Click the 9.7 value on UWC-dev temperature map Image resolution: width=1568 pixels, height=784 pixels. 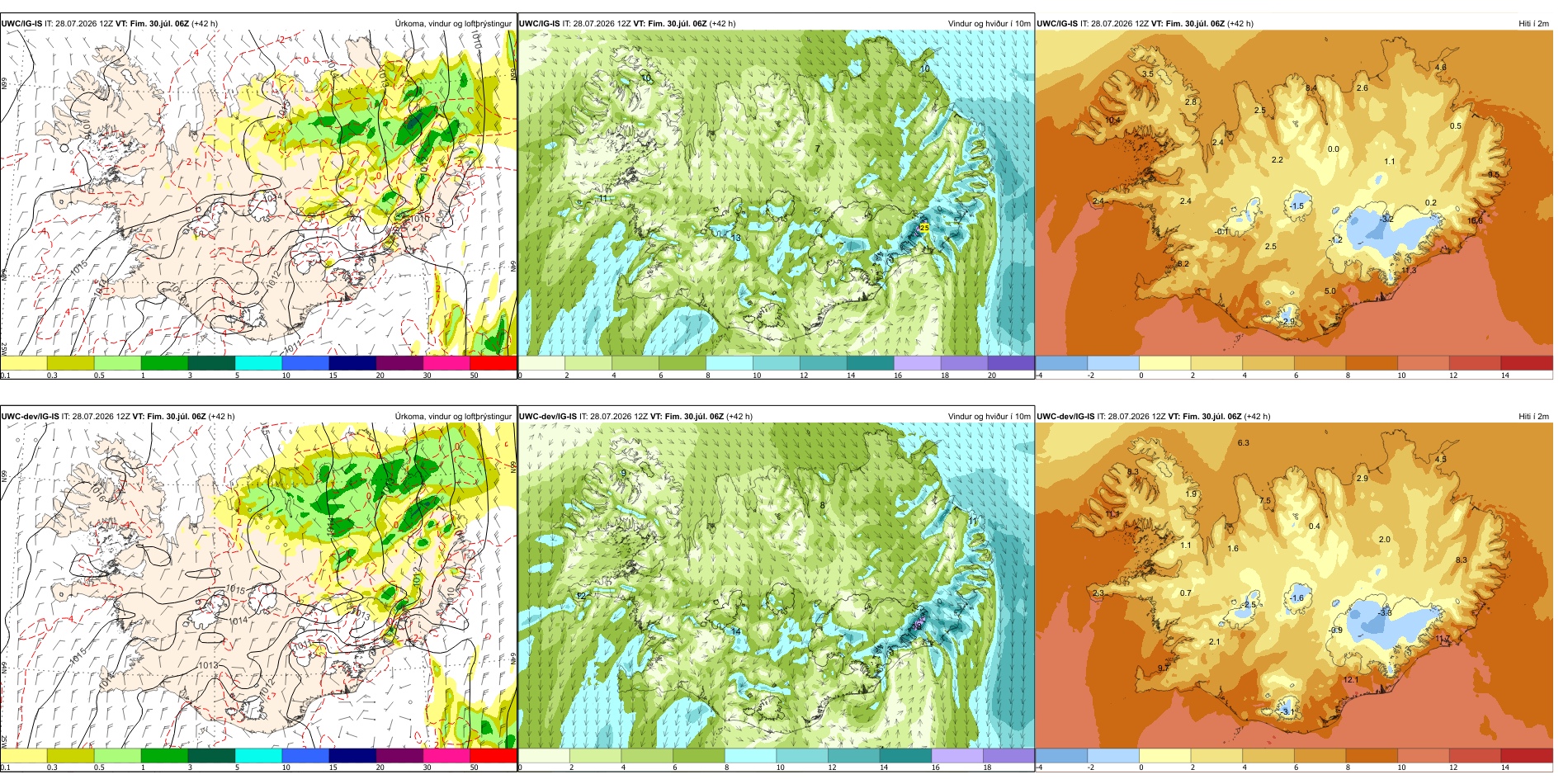pyautogui.click(x=1163, y=668)
